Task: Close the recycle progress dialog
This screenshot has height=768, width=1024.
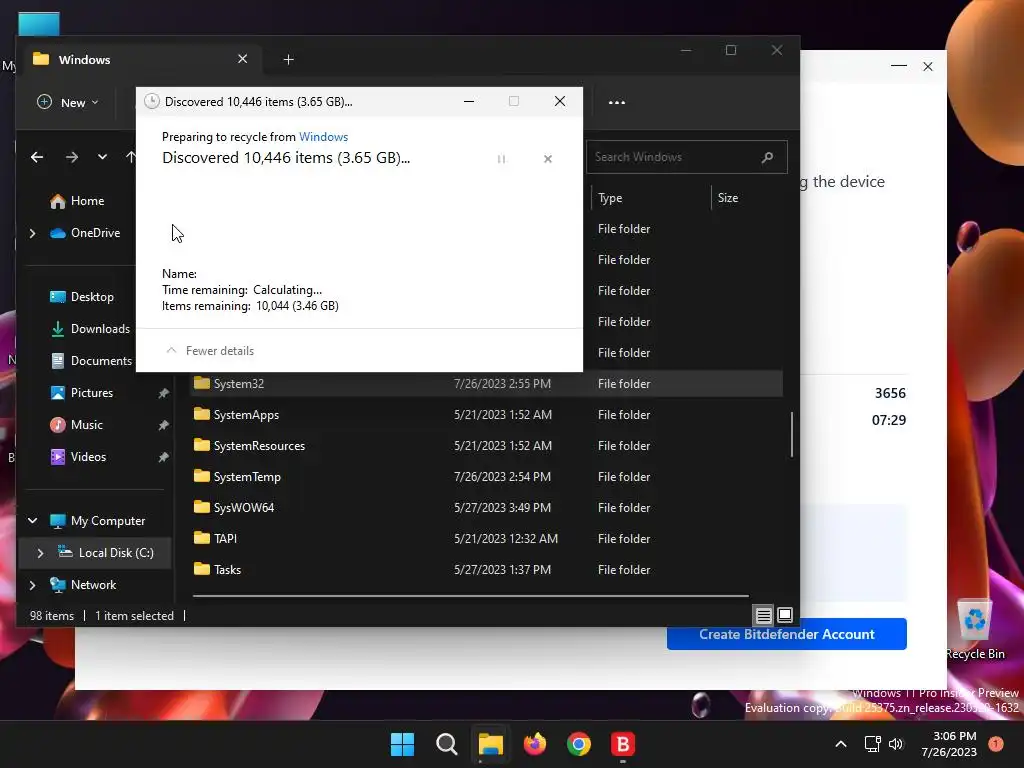Action: [560, 101]
